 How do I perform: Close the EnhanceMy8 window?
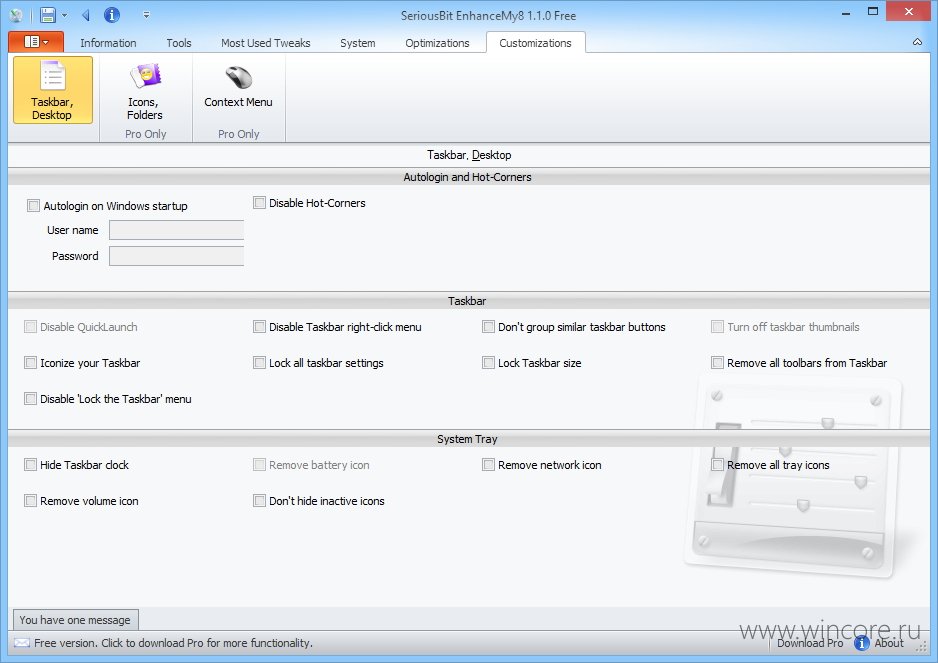909,12
